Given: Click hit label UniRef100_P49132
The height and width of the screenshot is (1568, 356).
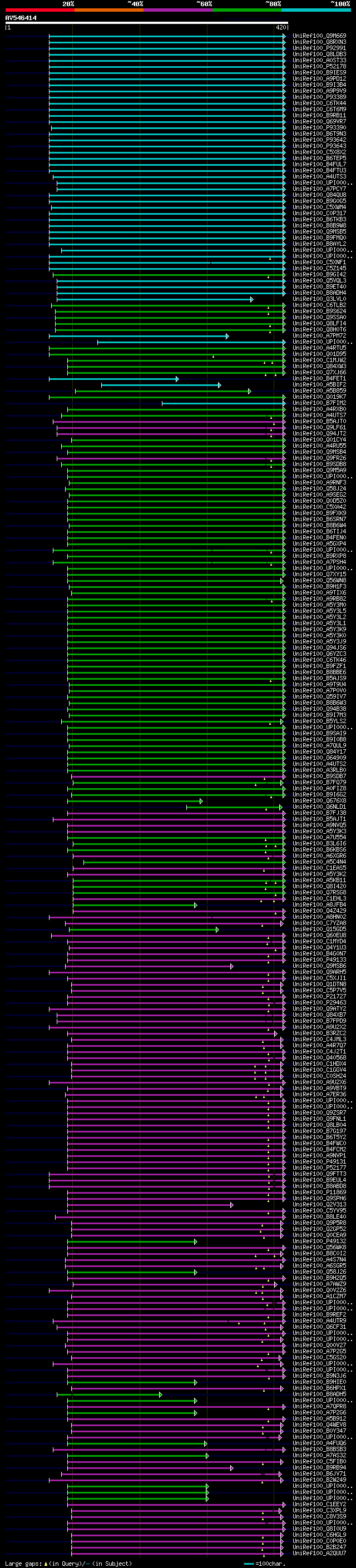Looking at the screenshot, I should pos(319,1241).
